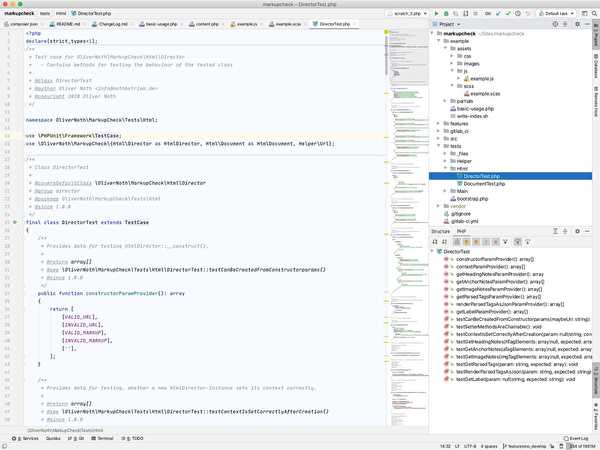Select getLabelParamProvider in the Structure list
The width and height of the screenshot is (600, 450).
[492, 312]
